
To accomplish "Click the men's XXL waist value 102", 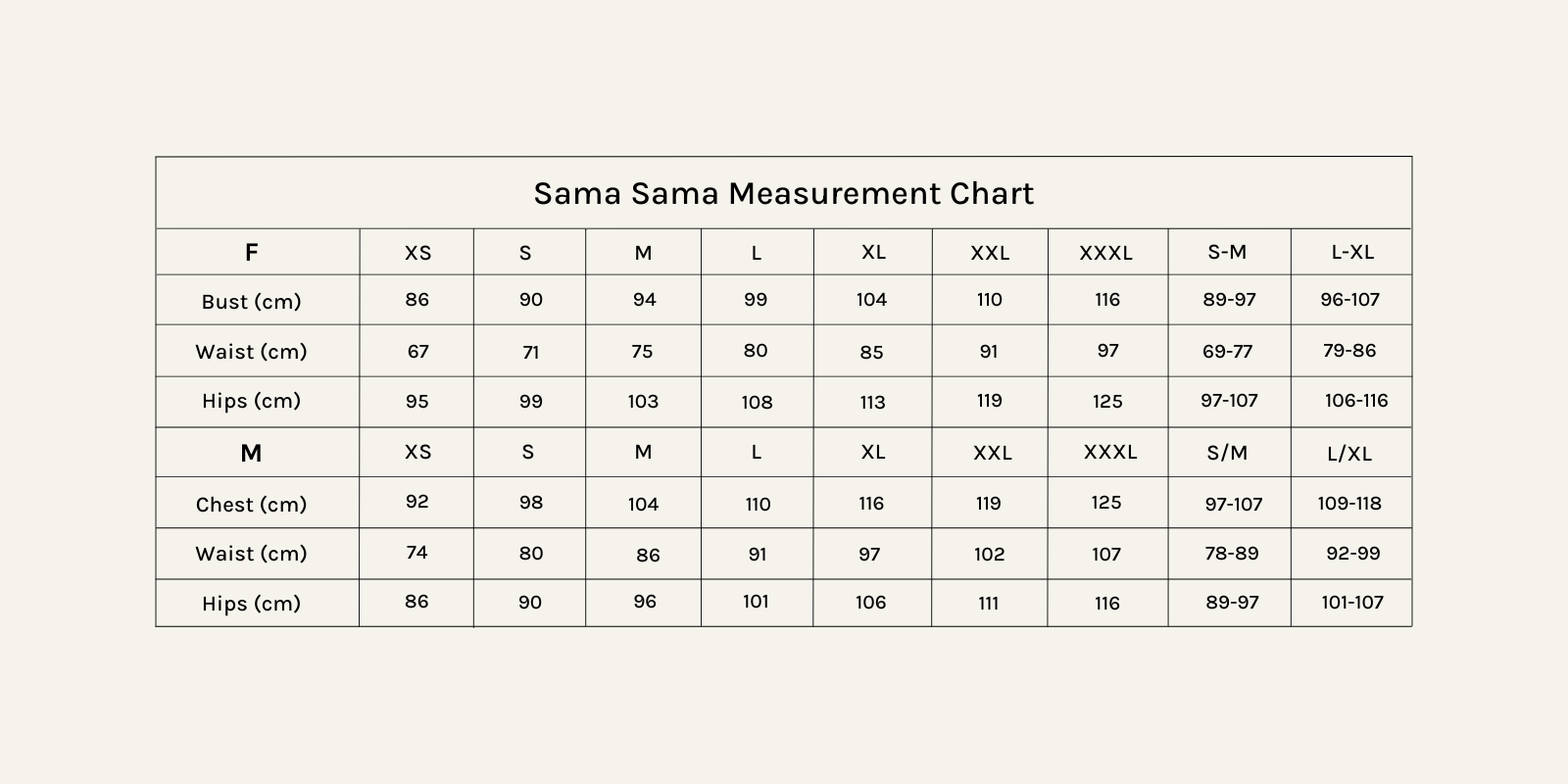I will [989, 555].
